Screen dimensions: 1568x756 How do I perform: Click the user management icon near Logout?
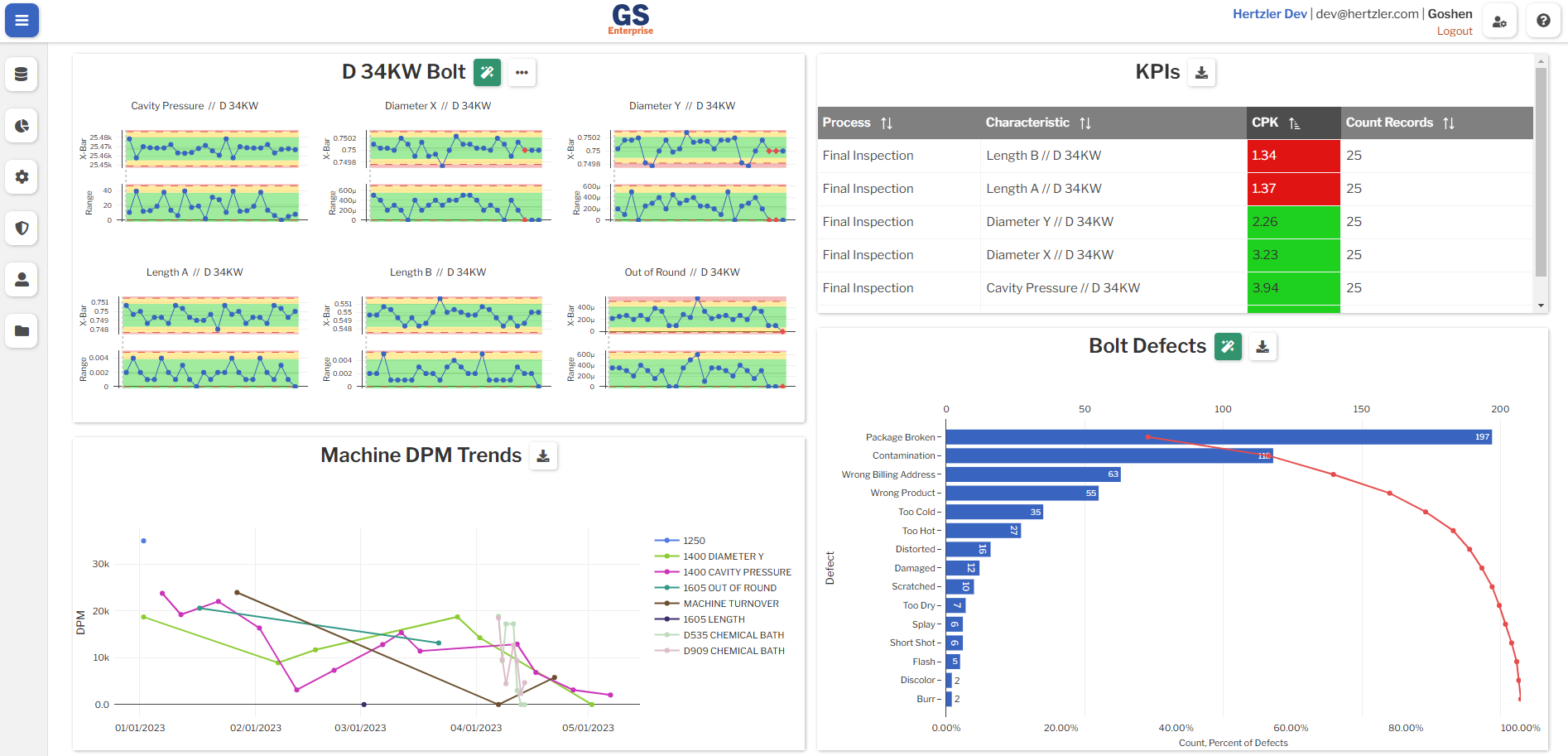point(1499,20)
